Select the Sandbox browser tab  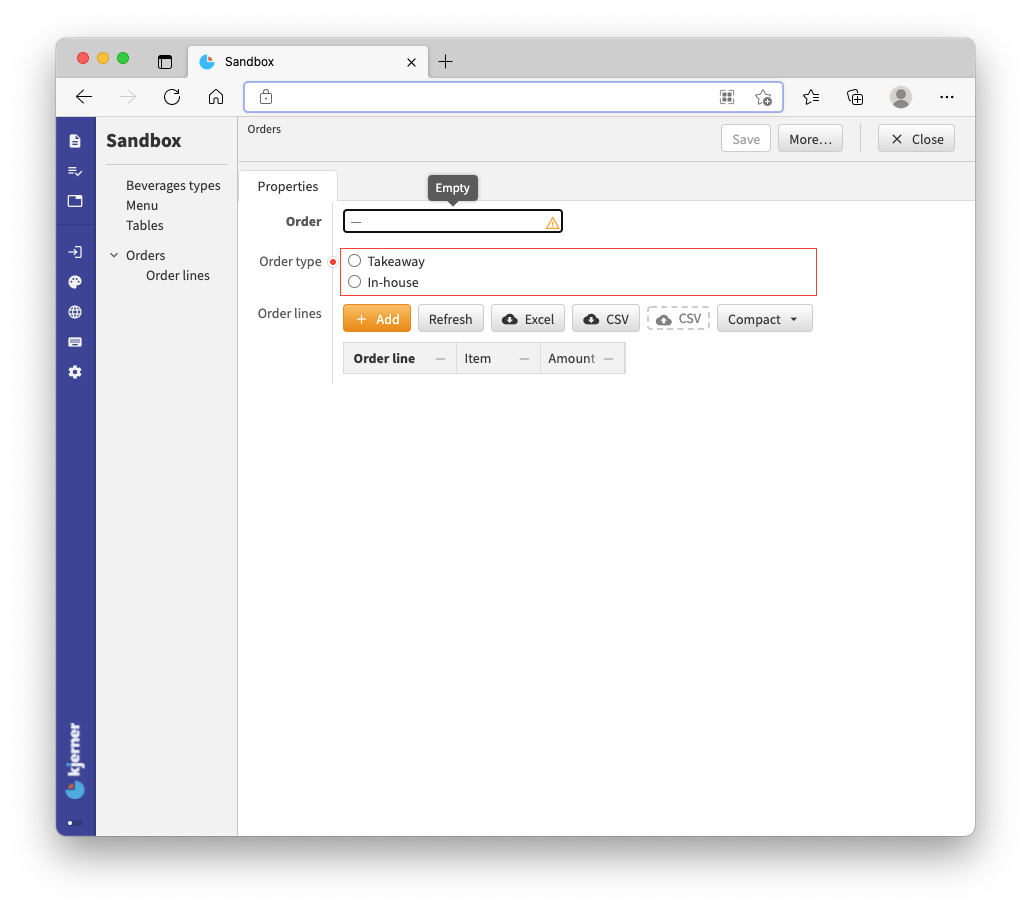(308, 62)
